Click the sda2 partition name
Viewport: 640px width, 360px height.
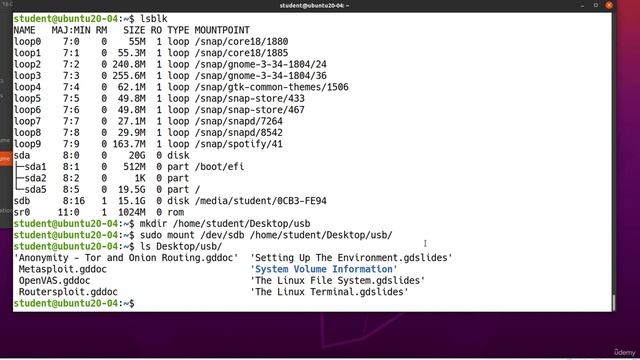[x=36, y=178]
